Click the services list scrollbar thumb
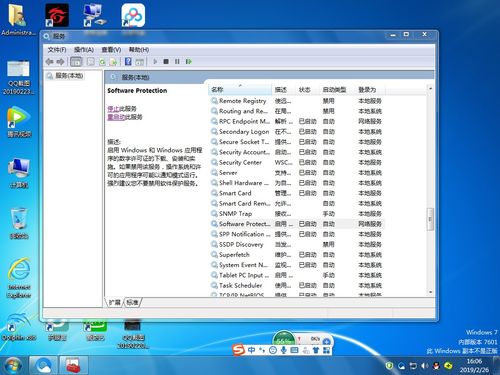Image resolution: width=500 pixels, height=375 pixels. click(x=430, y=219)
